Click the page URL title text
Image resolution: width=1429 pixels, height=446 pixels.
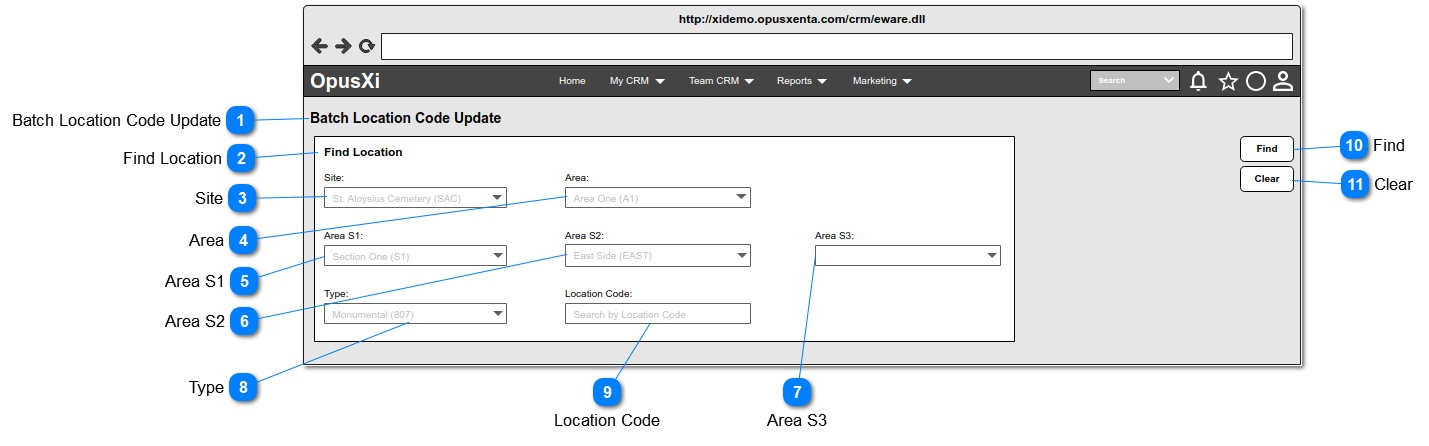pyautogui.click(x=802, y=19)
